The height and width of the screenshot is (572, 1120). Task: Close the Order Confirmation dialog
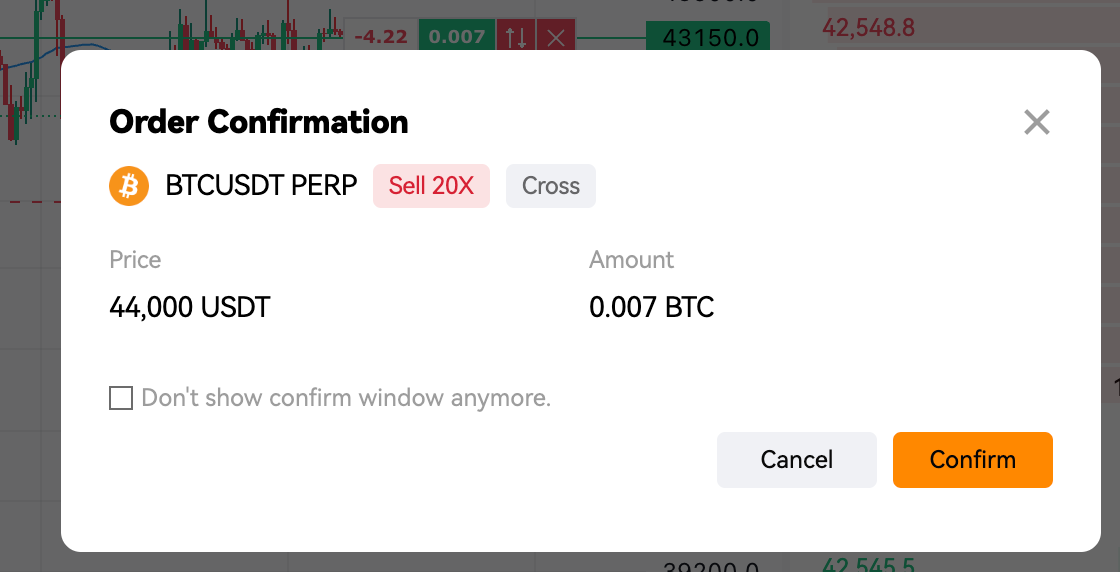[x=1036, y=122]
